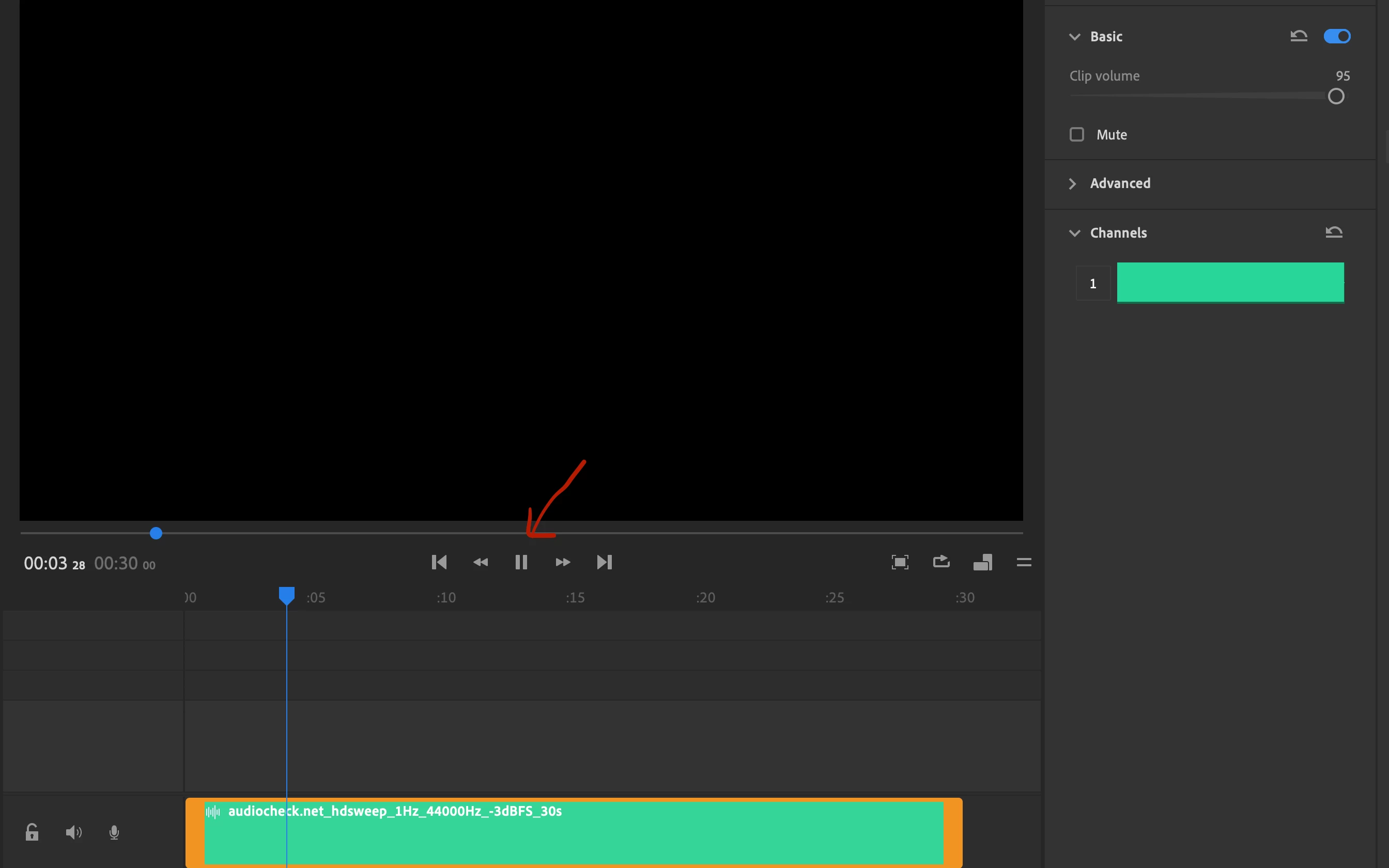Pause playback with the pause button
Viewport: 1389px width, 868px height.
click(520, 562)
